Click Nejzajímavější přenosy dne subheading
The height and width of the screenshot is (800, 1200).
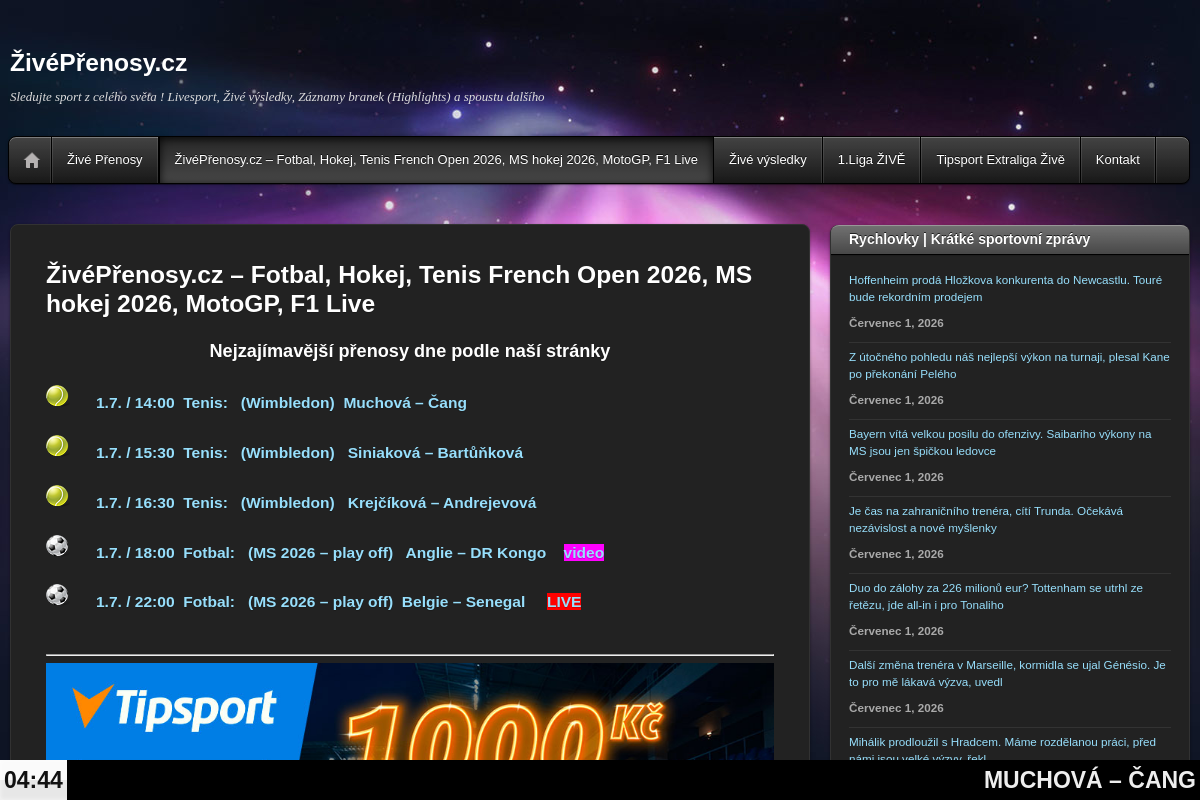pos(410,351)
